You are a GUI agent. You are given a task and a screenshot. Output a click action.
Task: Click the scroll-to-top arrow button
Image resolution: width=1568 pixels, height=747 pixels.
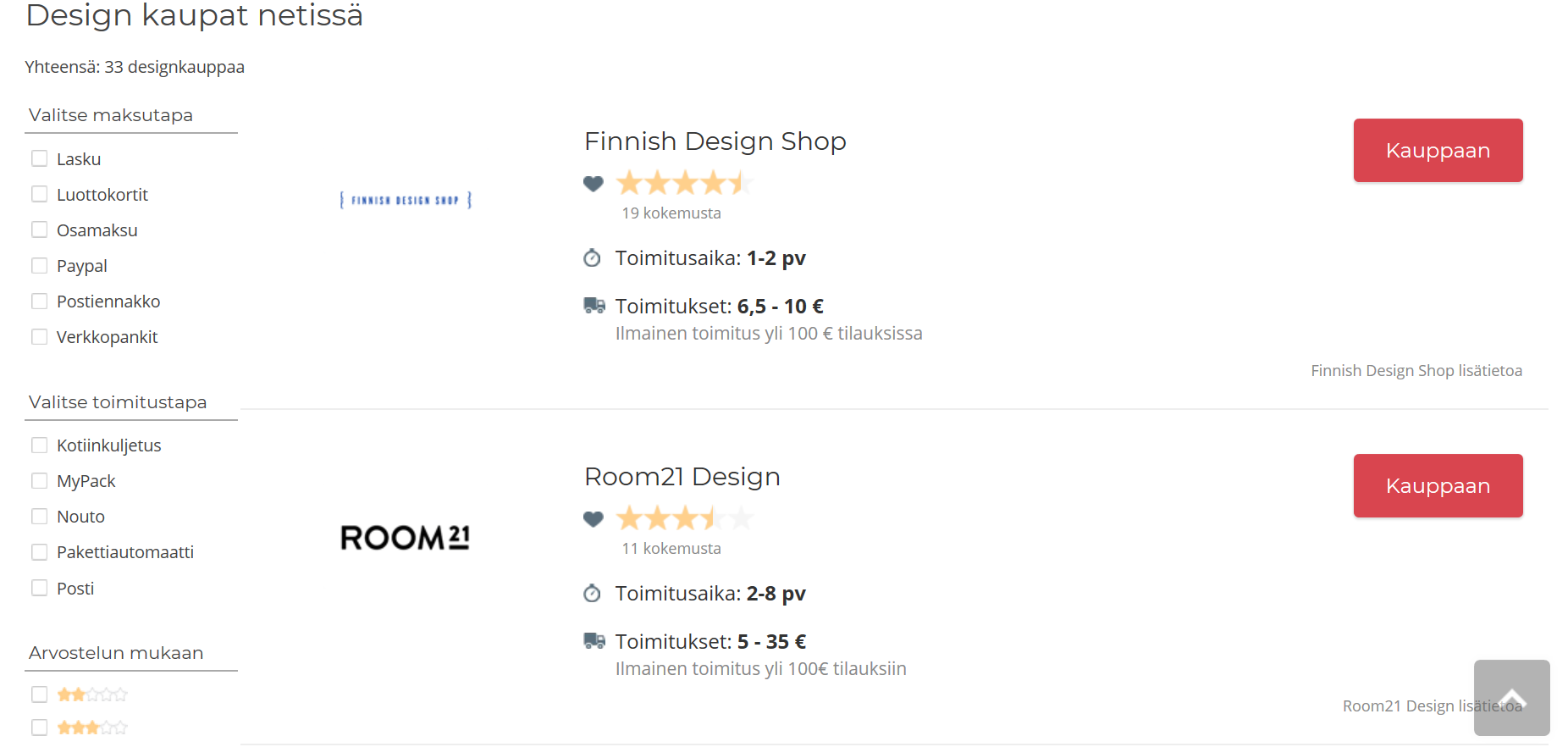coord(1511,698)
